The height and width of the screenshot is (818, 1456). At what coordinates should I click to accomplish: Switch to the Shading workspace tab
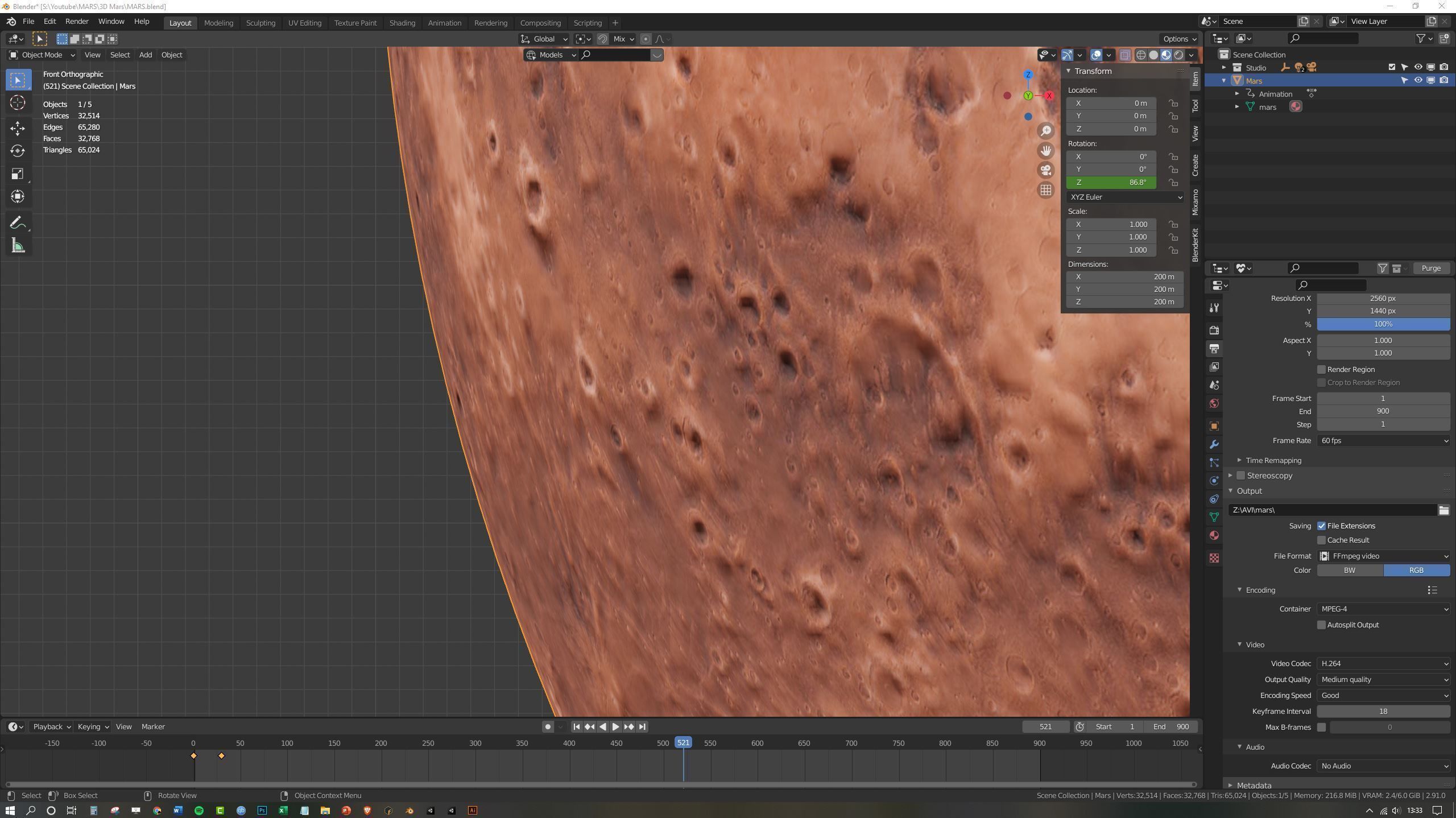click(x=402, y=23)
